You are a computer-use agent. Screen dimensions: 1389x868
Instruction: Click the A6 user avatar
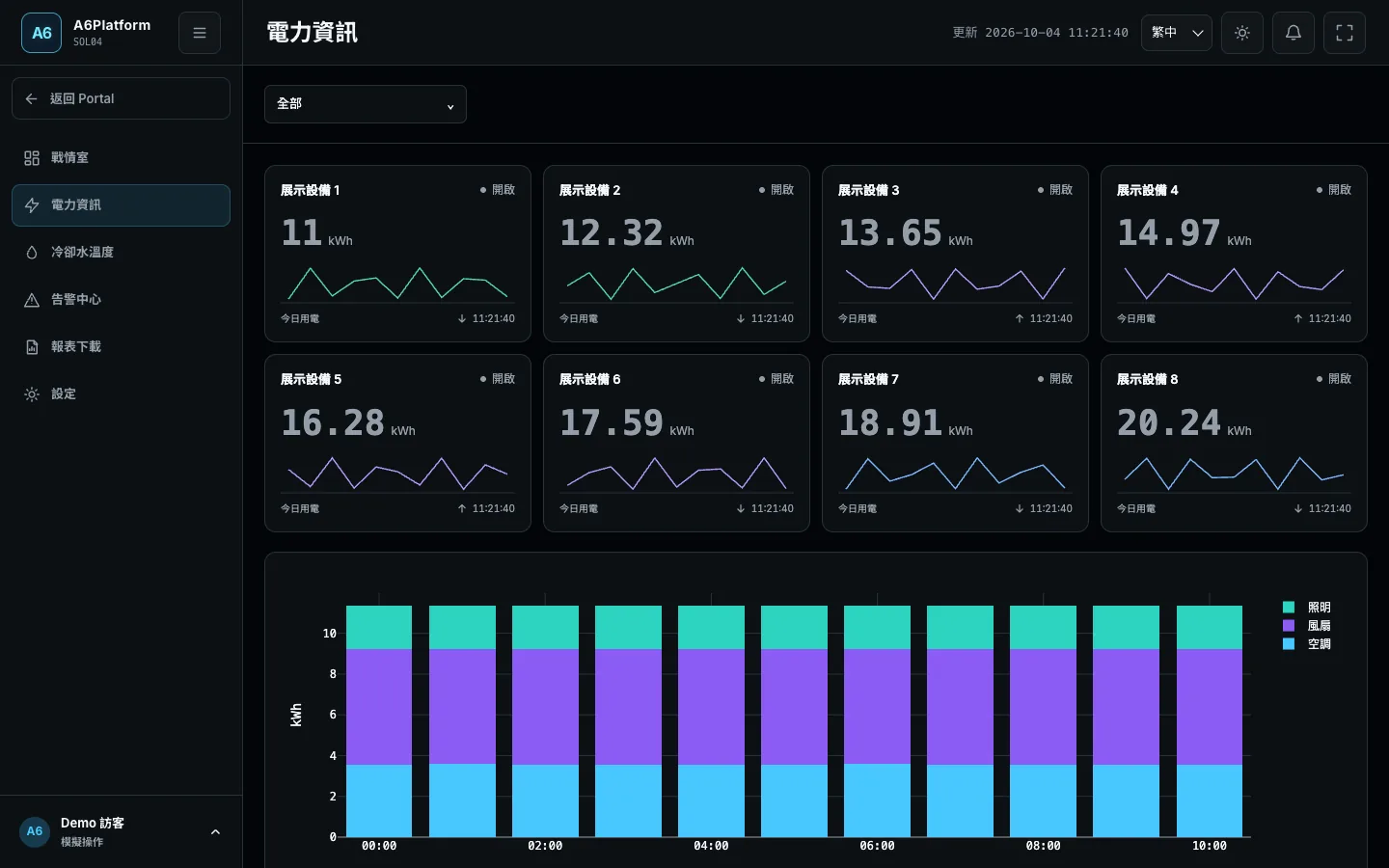tap(35, 831)
